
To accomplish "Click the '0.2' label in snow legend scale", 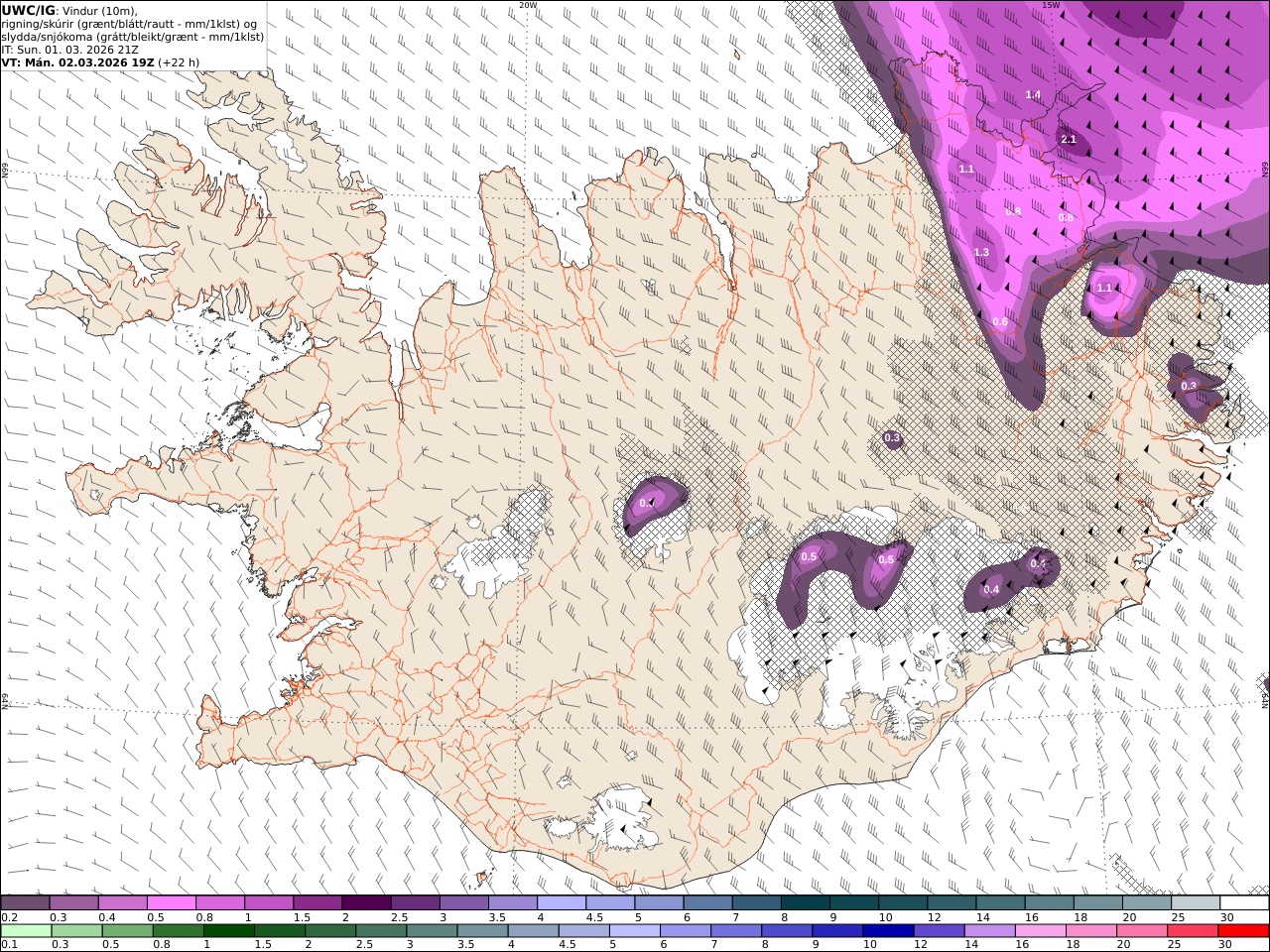I will pyautogui.click(x=8, y=917).
